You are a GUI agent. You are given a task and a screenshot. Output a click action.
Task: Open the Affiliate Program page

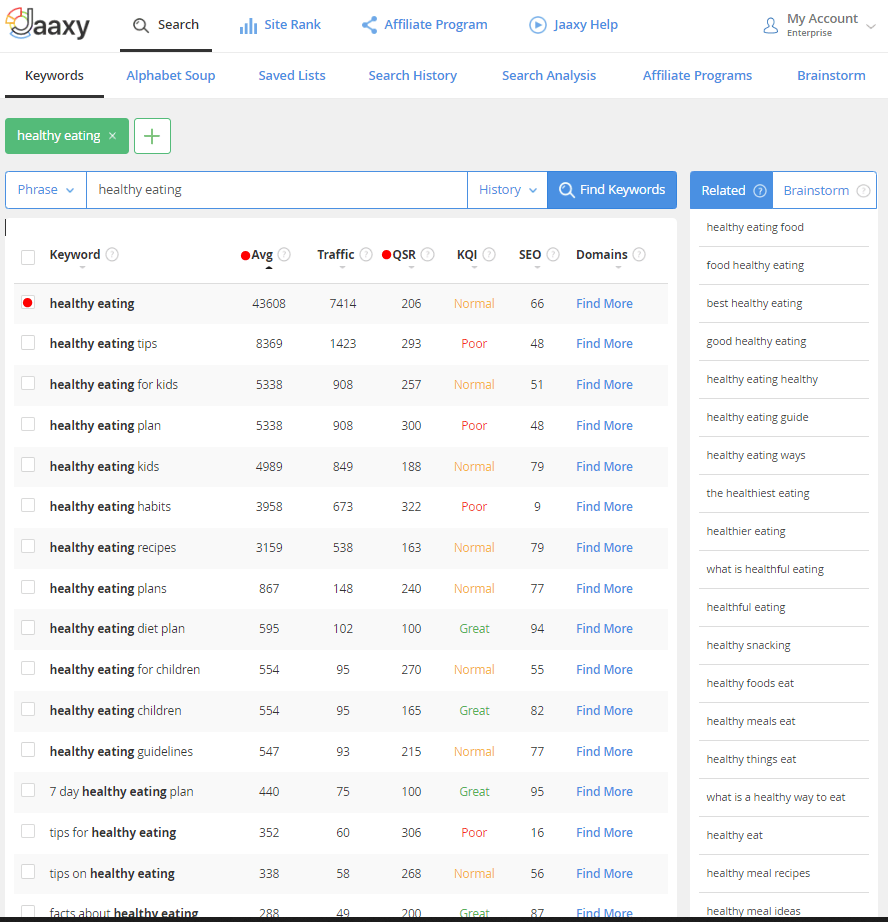coord(424,25)
